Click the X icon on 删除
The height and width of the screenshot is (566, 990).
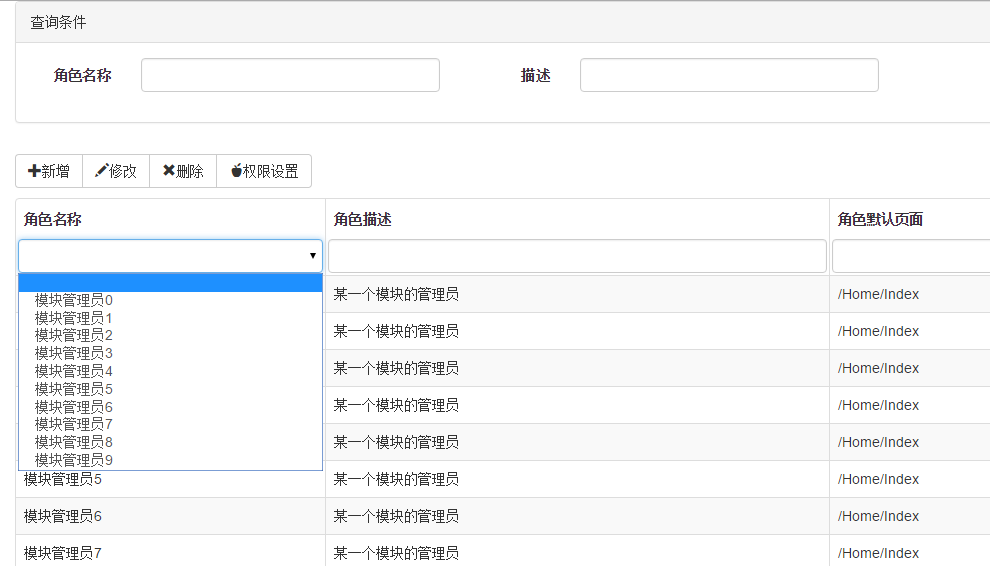coord(169,171)
